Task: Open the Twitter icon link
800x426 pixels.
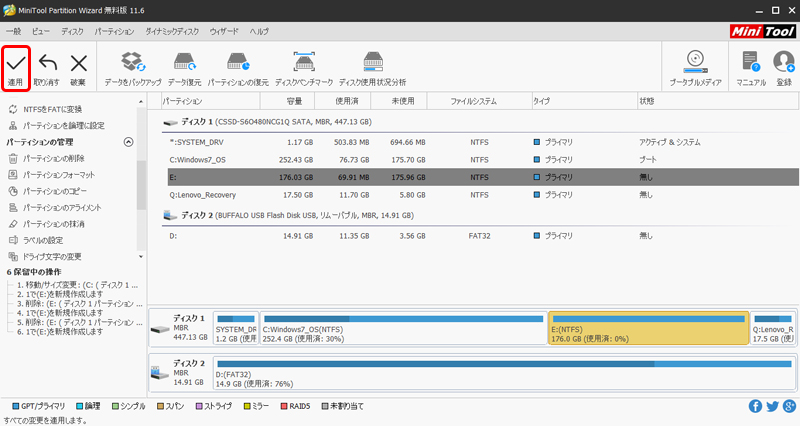Action: click(x=772, y=406)
